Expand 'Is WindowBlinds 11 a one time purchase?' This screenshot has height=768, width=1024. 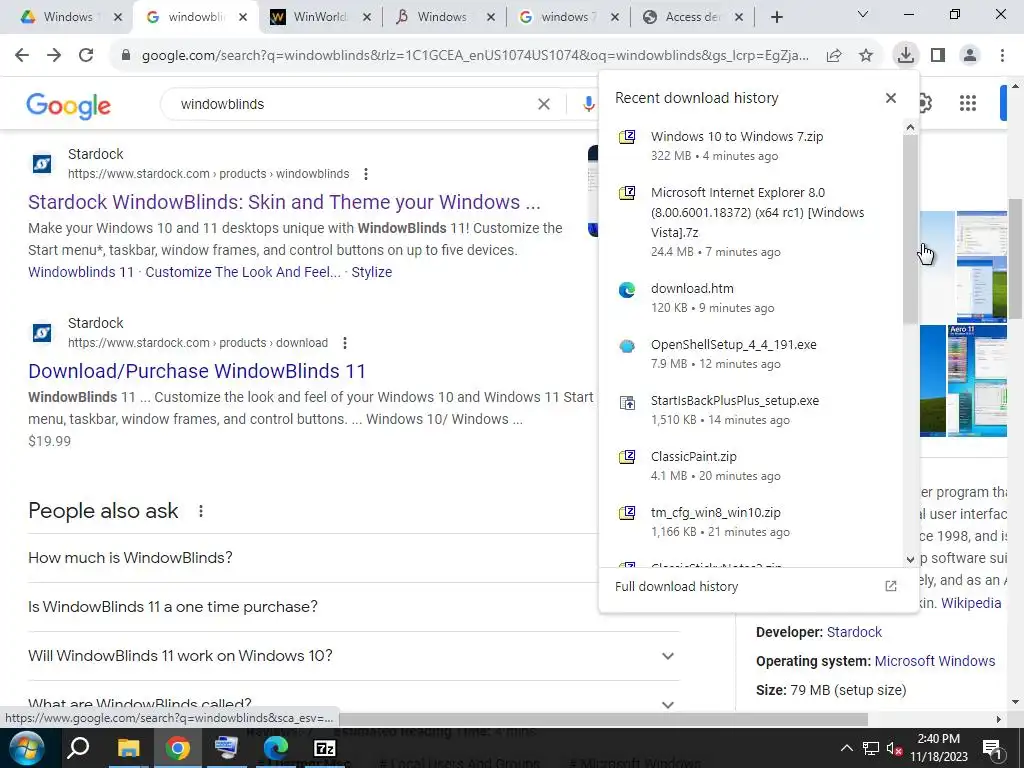pyautogui.click(x=312, y=607)
